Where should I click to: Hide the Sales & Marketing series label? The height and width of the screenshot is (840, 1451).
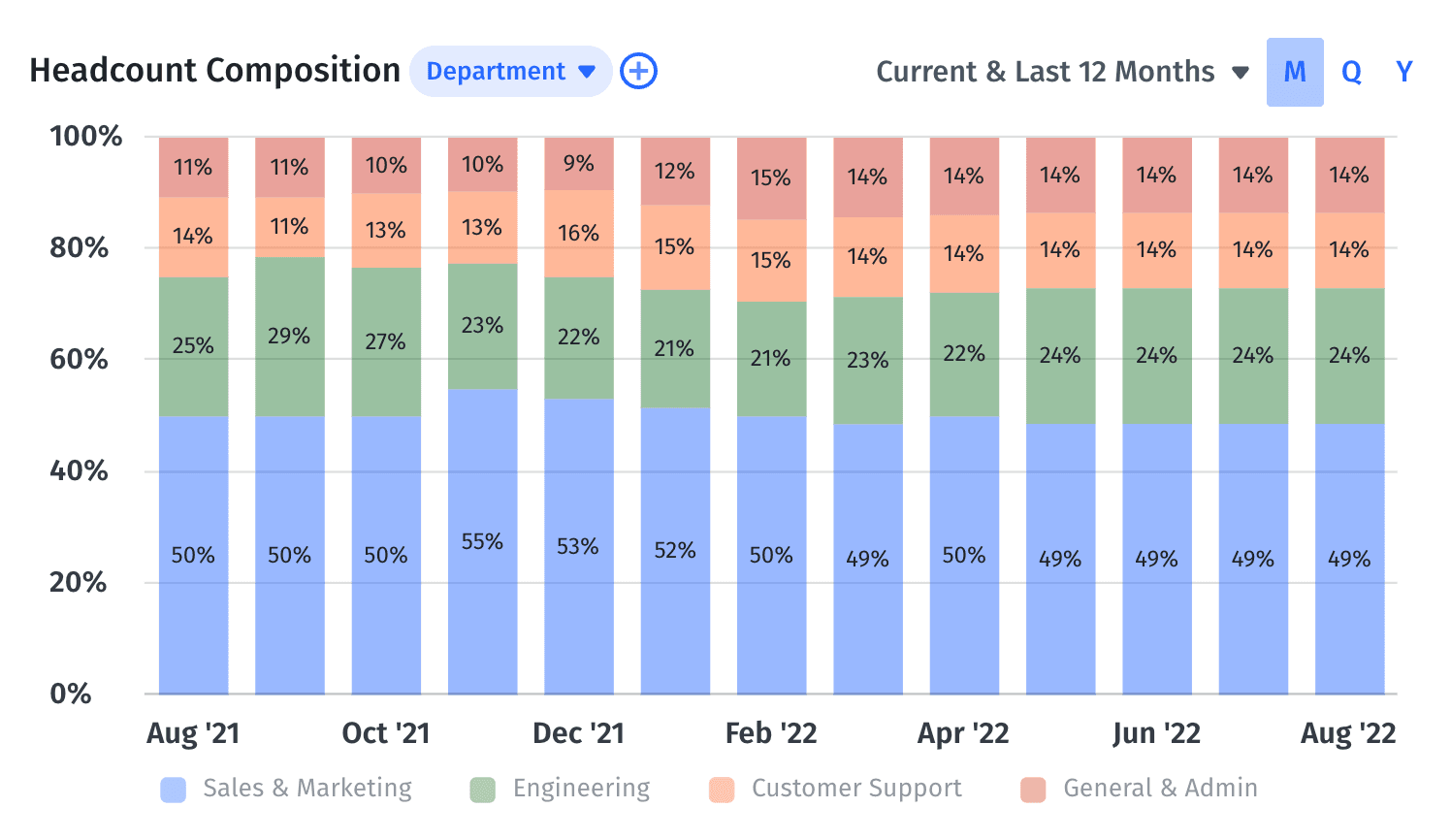[x=307, y=789]
